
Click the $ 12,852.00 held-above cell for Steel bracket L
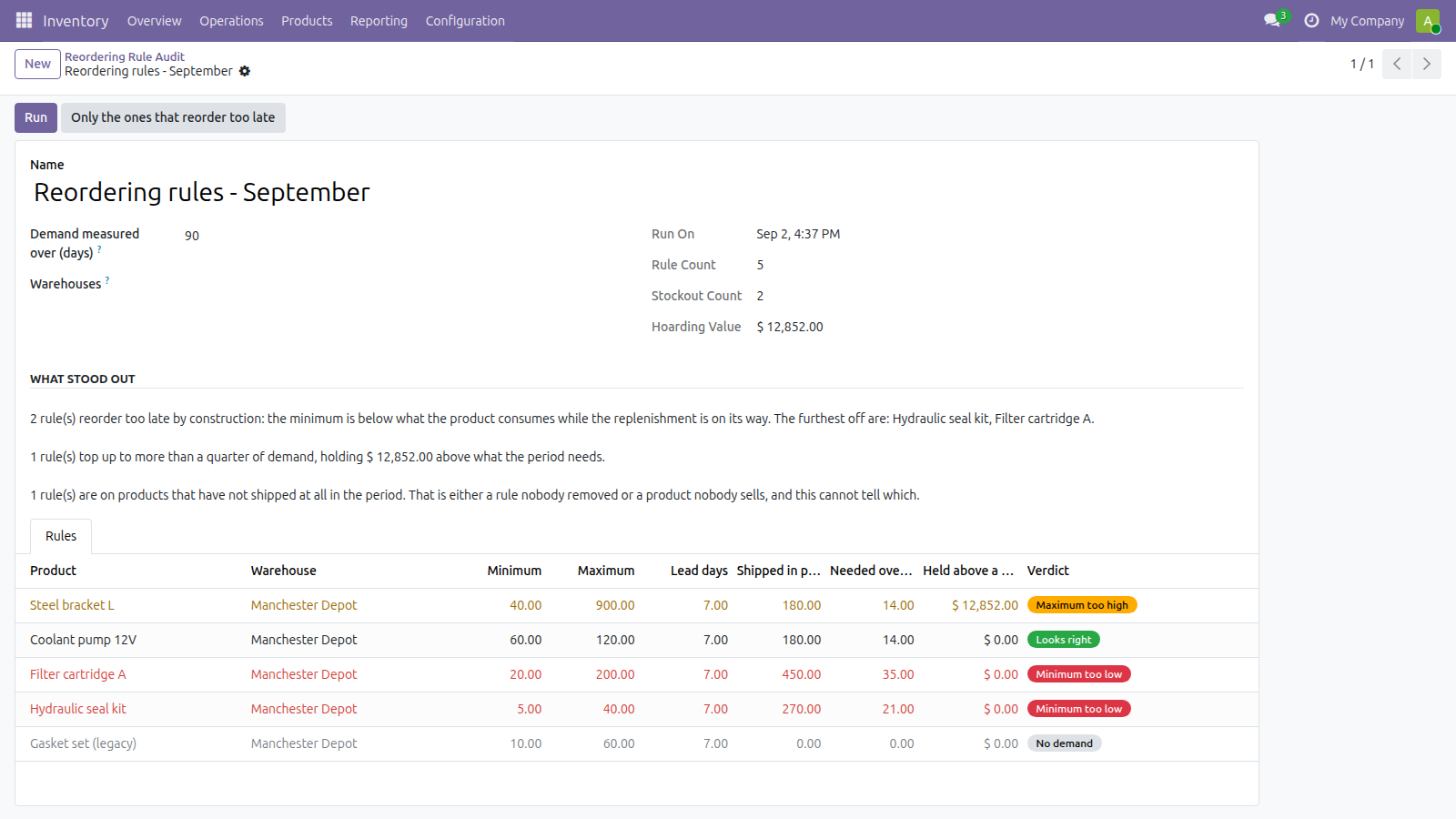[x=985, y=605]
